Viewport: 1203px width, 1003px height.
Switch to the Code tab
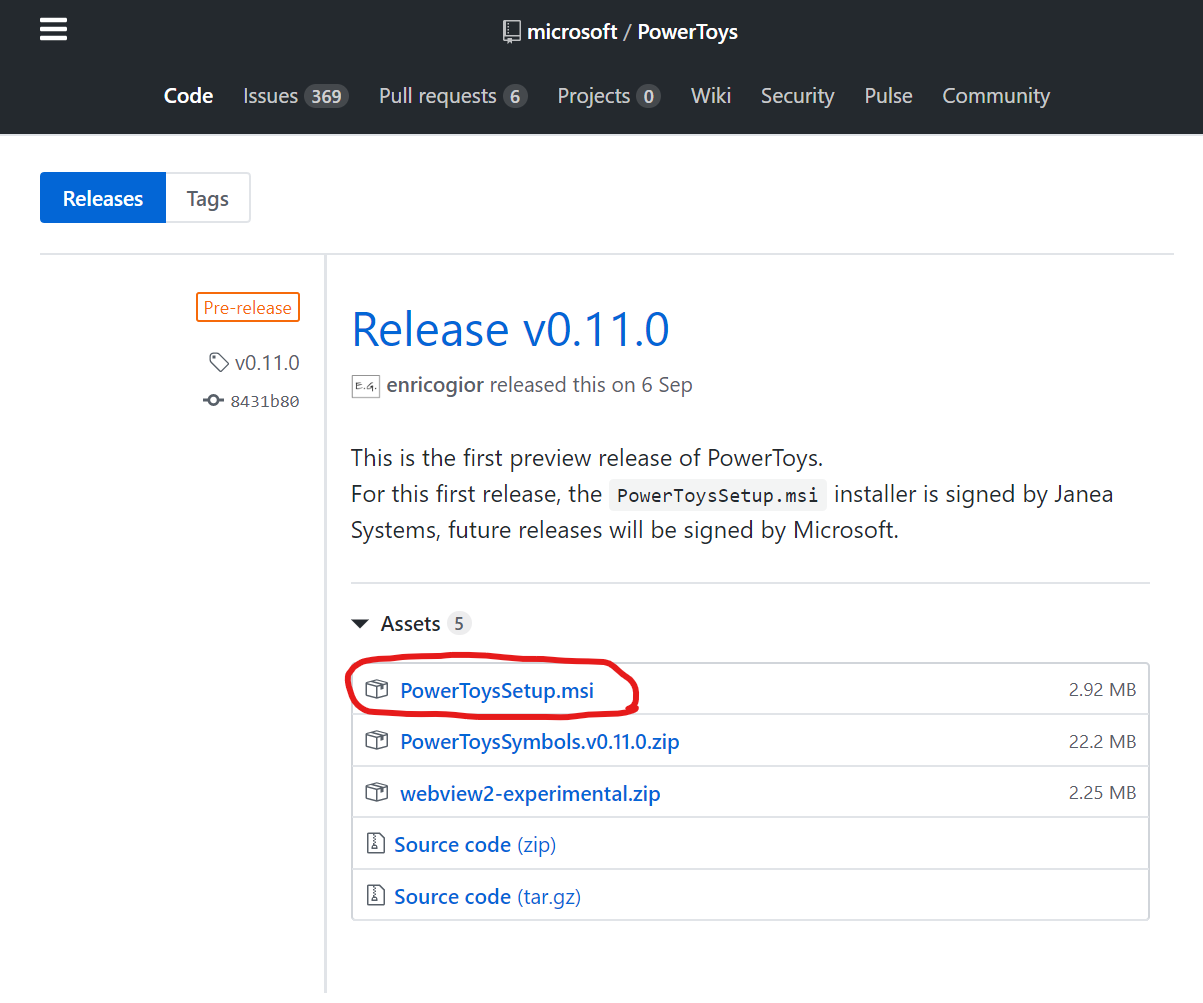189,96
